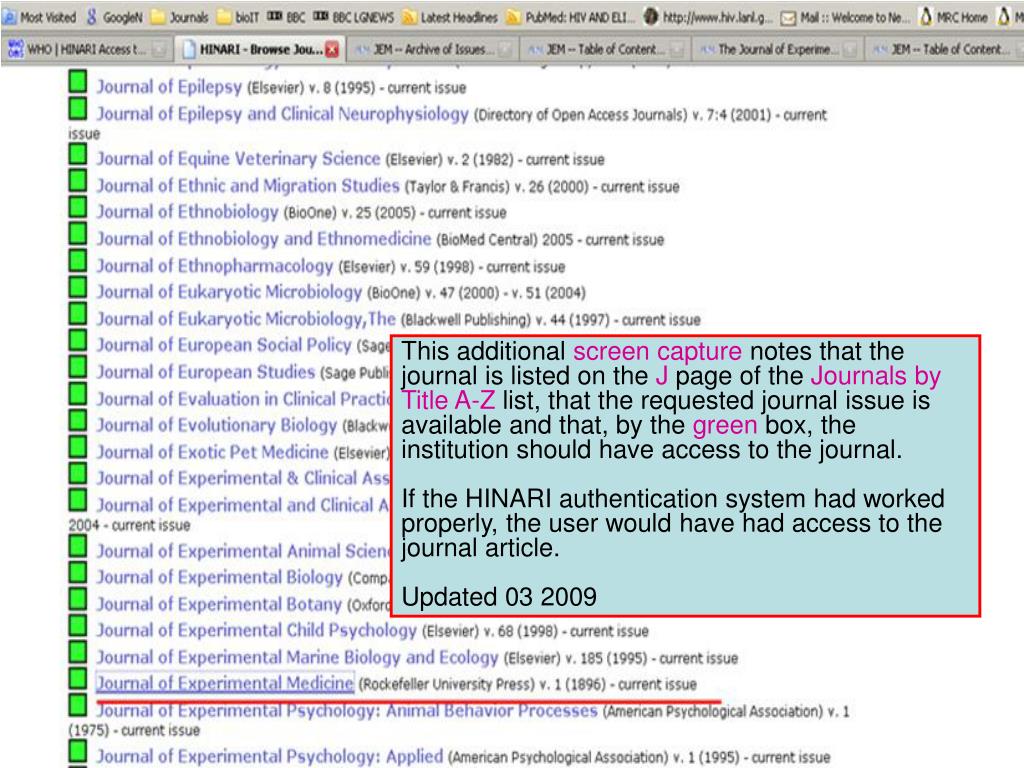Close the HINARI - Browse Journals tab
This screenshot has width=1024, height=768.
(x=332, y=50)
